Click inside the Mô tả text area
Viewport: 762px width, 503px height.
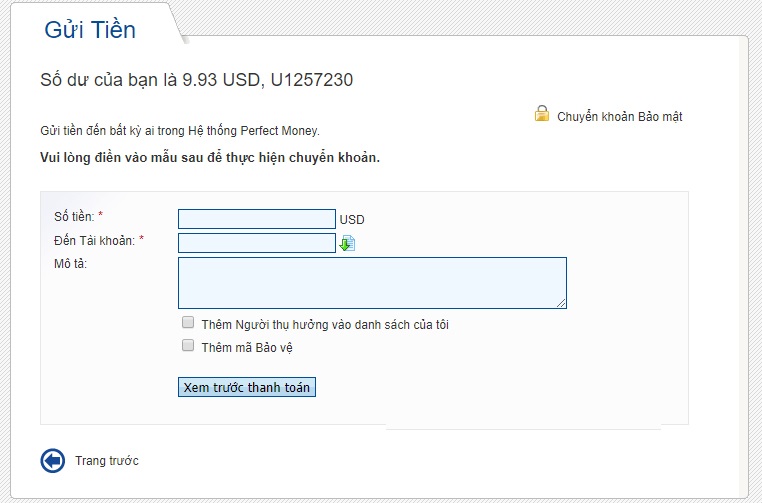371,282
